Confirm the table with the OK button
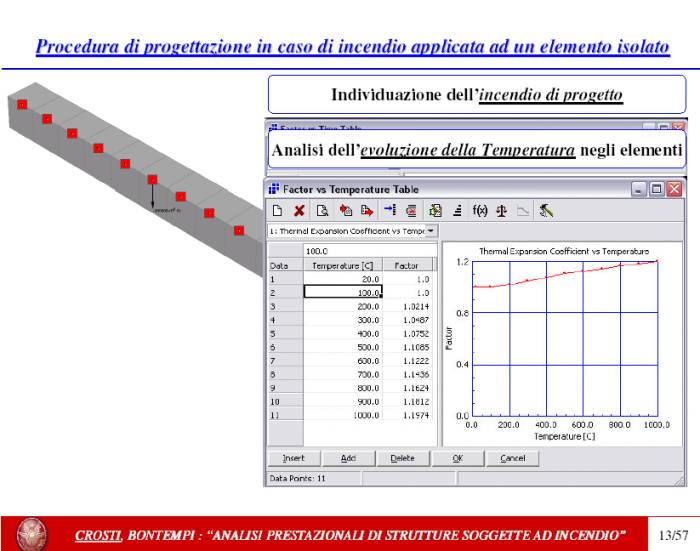 tap(457, 457)
